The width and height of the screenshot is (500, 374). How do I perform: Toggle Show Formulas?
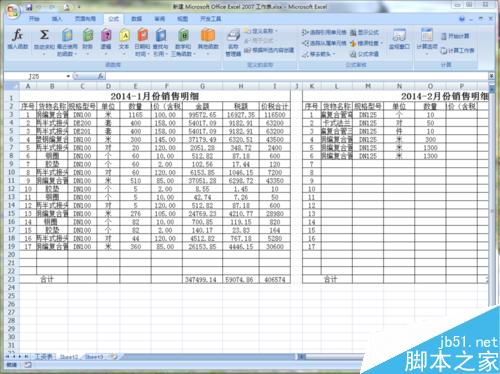pos(364,32)
